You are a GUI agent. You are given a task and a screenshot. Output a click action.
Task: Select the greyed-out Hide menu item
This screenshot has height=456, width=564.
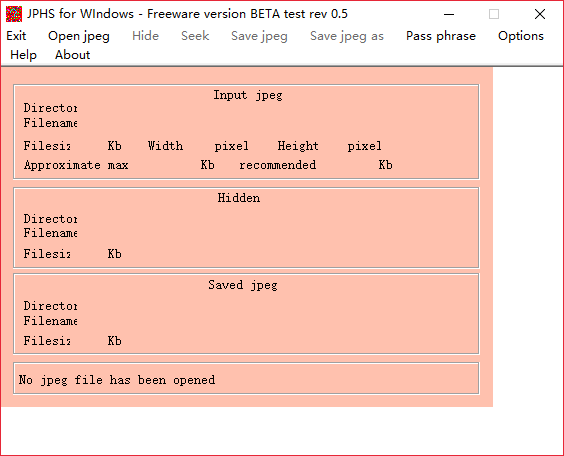(x=145, y=36)
